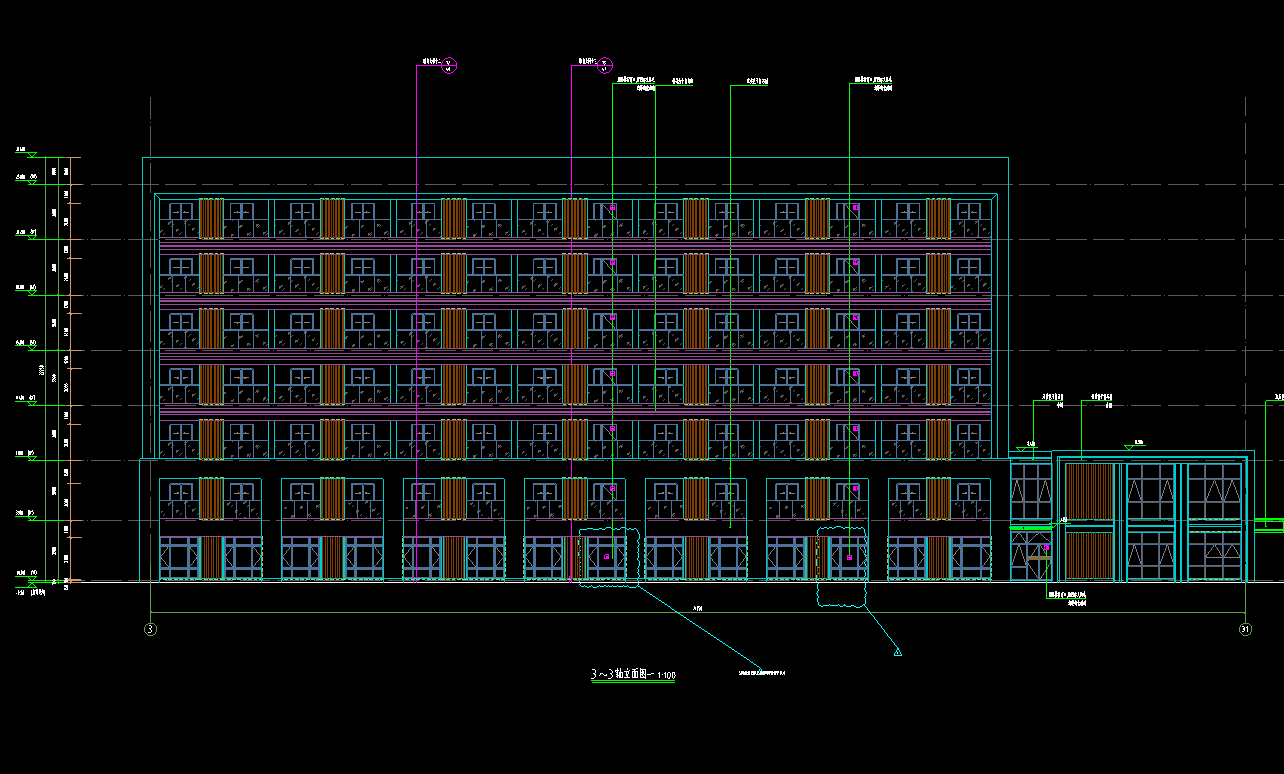The width and height of the screenshot is (1284, 774).
Task: Select the topmost elevation marker on left scale
Action: pos(31,154)
